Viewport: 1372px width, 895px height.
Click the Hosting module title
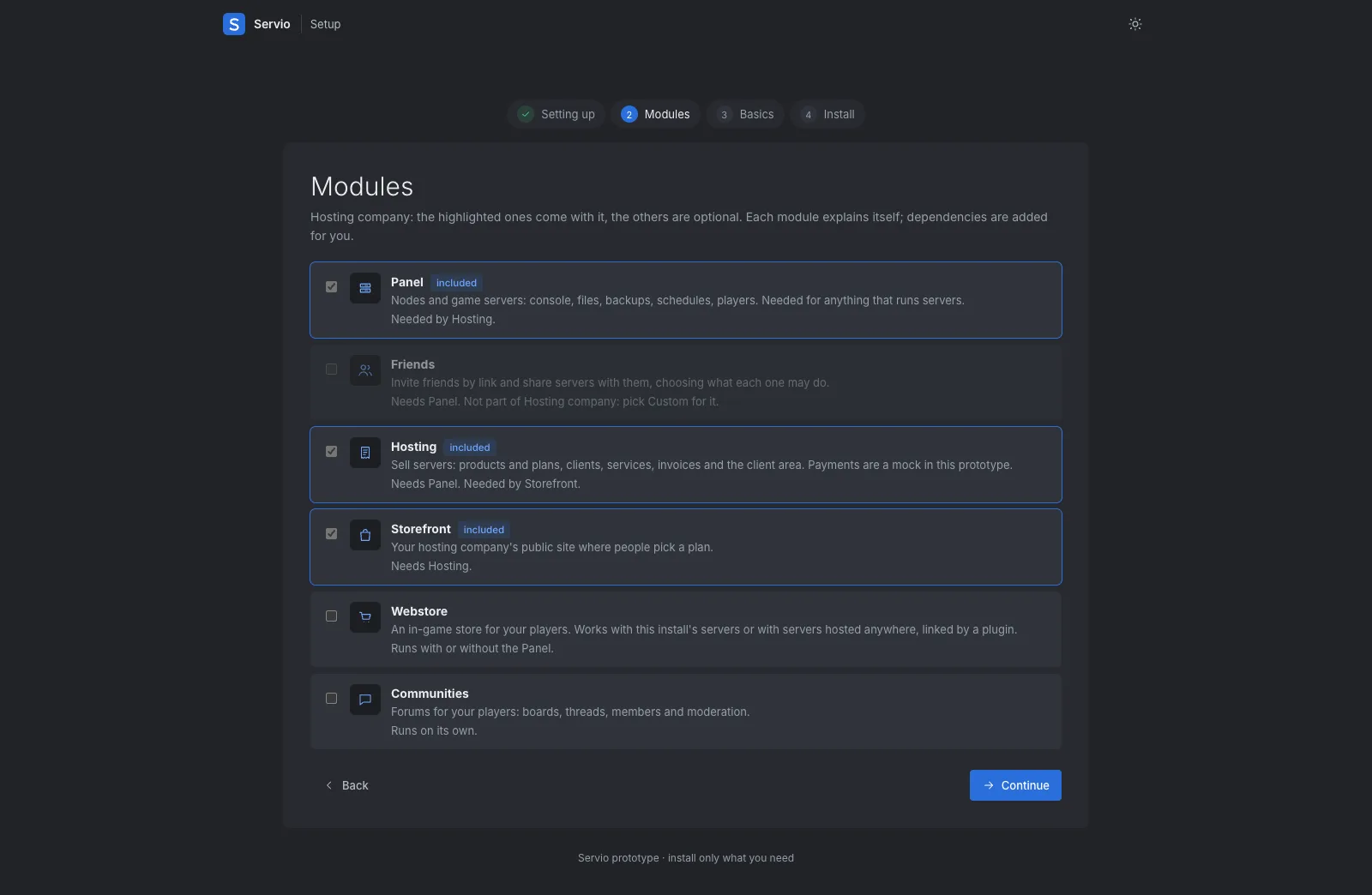tap(413, 447)
